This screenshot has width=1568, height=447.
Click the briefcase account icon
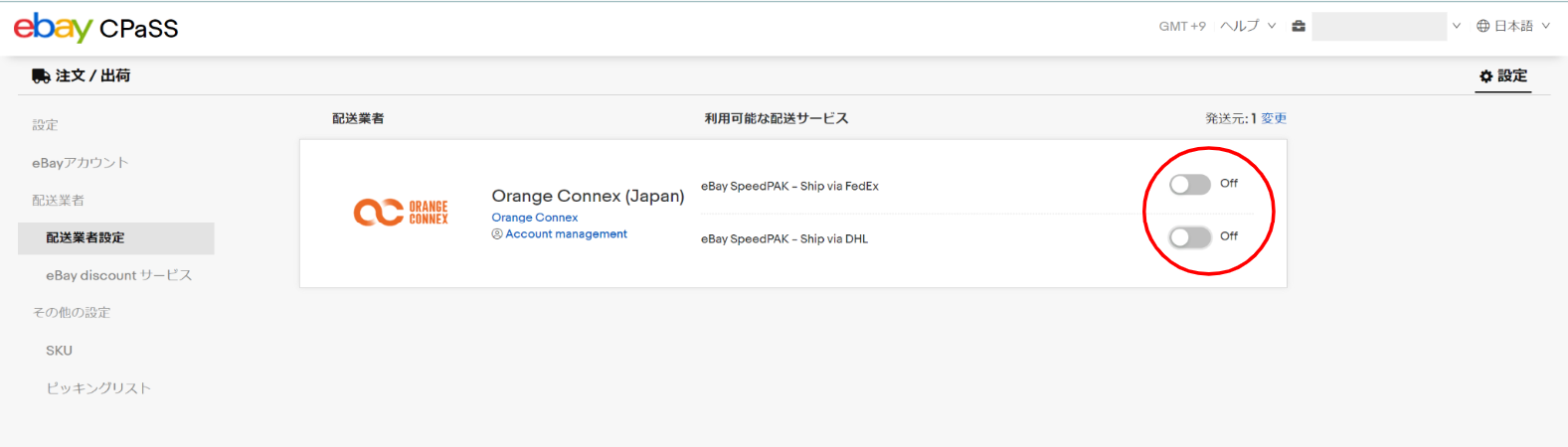coord(1298,27)
